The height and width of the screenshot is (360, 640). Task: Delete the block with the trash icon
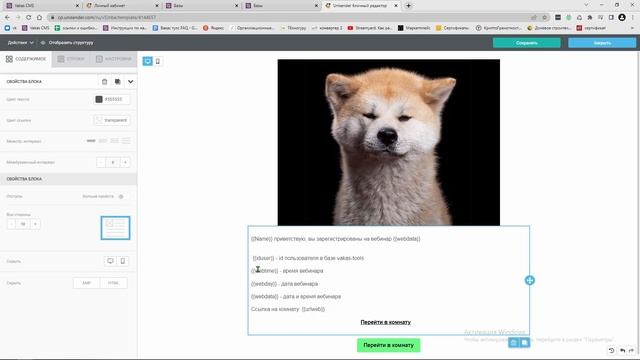pos(104,82)
